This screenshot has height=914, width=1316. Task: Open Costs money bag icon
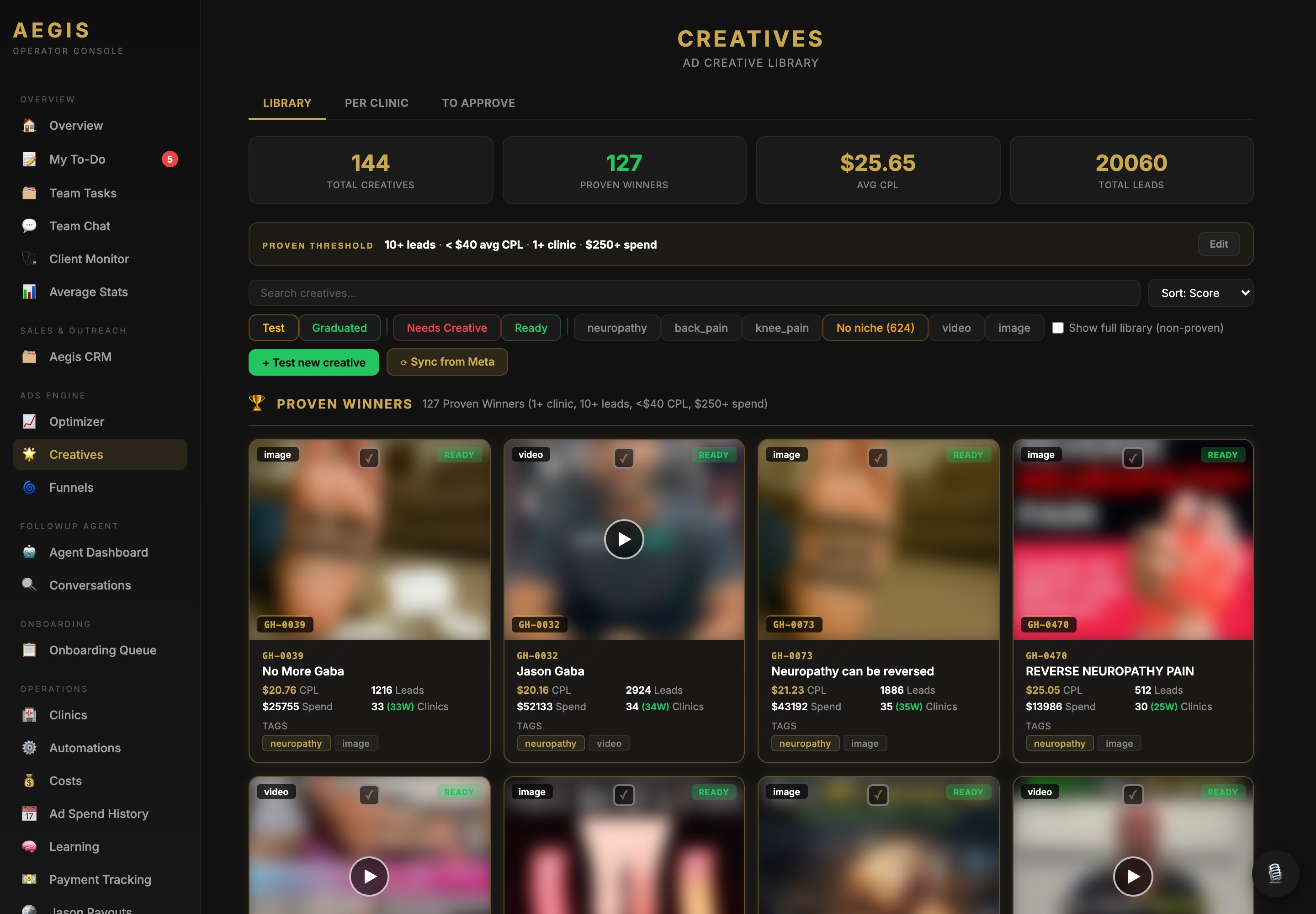(29, 781)
